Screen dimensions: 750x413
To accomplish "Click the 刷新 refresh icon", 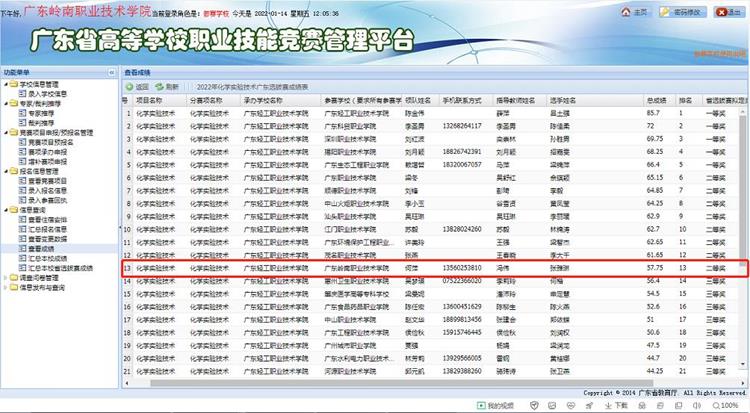I will 159,87.
